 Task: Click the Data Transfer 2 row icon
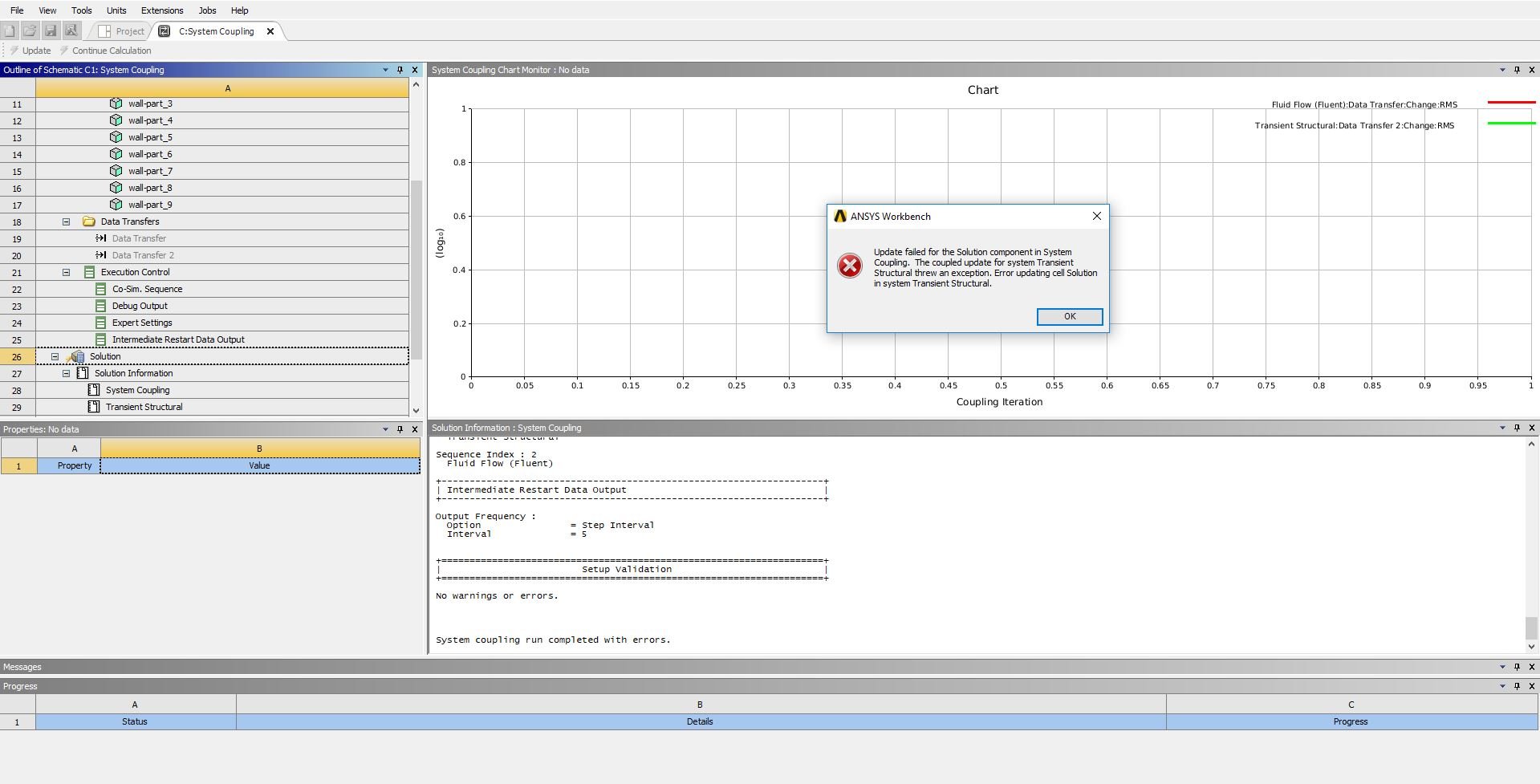click(101, 255)
